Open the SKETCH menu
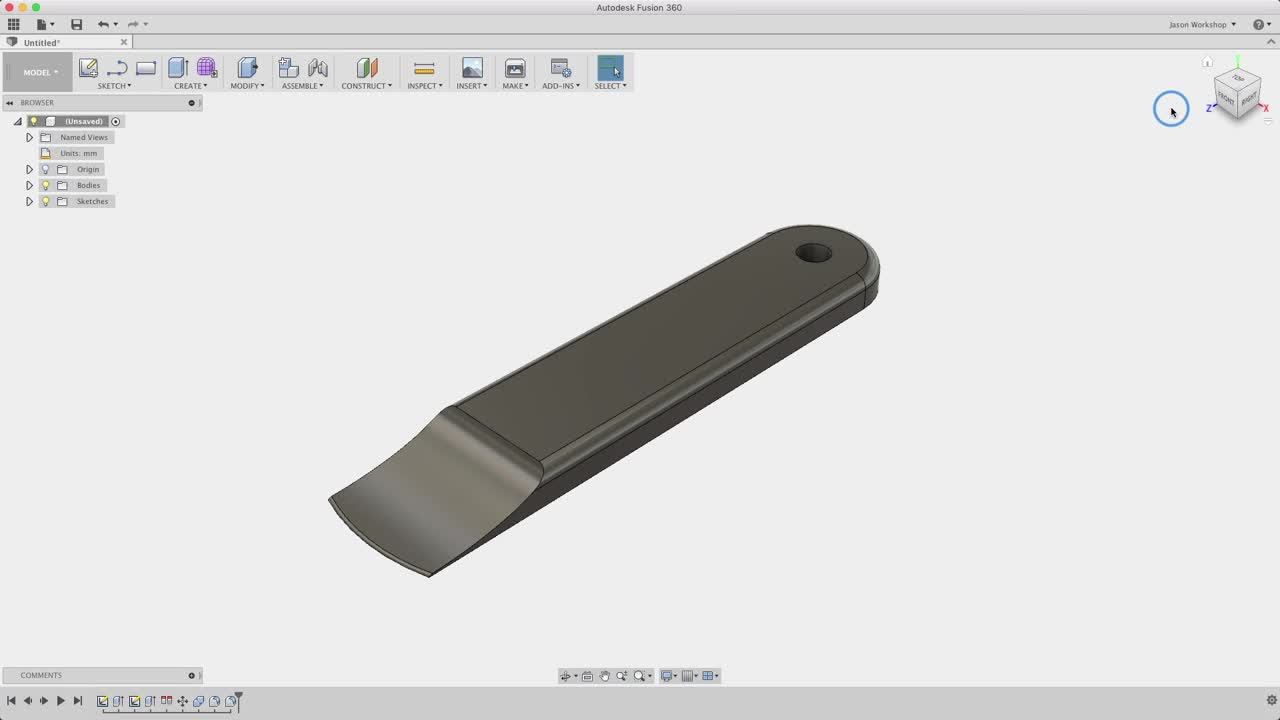Image resolution: width=1280 pixels, height=720 pixels. click(x=114, y=86)
